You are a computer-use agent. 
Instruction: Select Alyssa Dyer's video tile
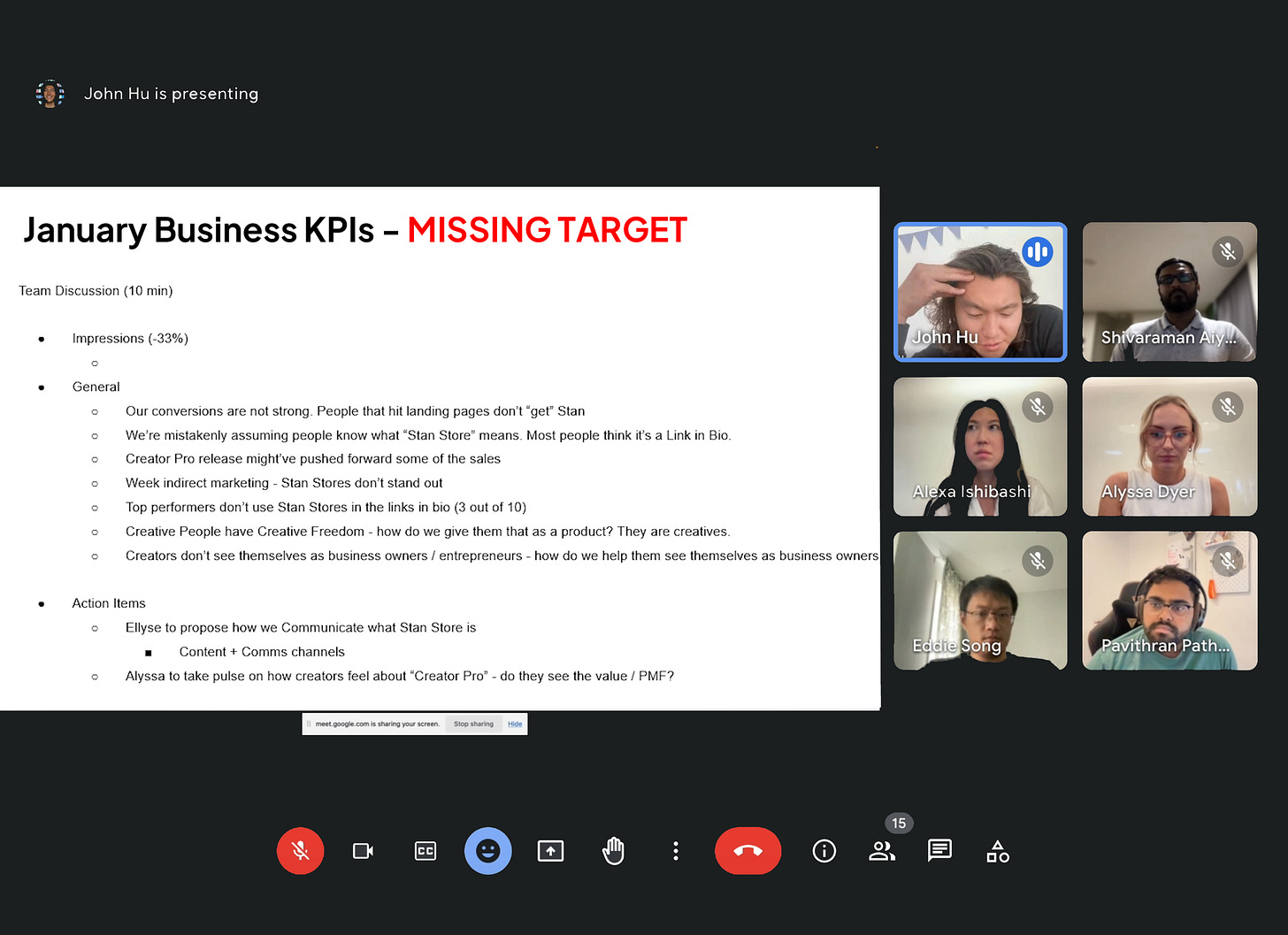(x=1169, y=447)
